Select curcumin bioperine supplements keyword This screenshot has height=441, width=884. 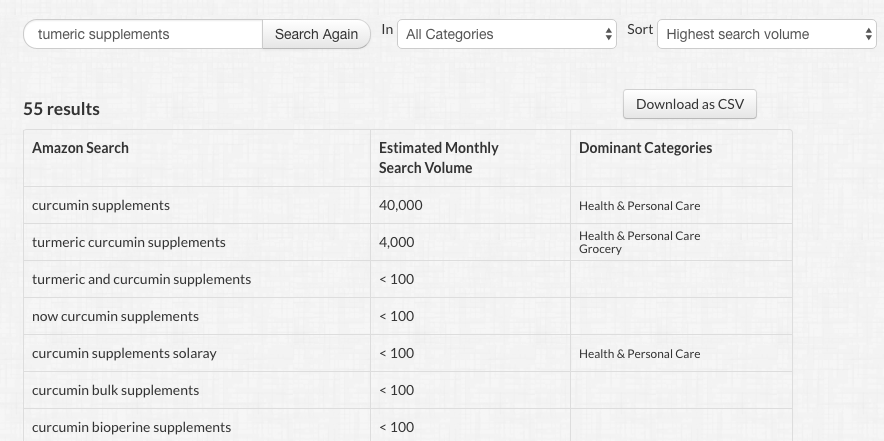click(x=131, y=427)
